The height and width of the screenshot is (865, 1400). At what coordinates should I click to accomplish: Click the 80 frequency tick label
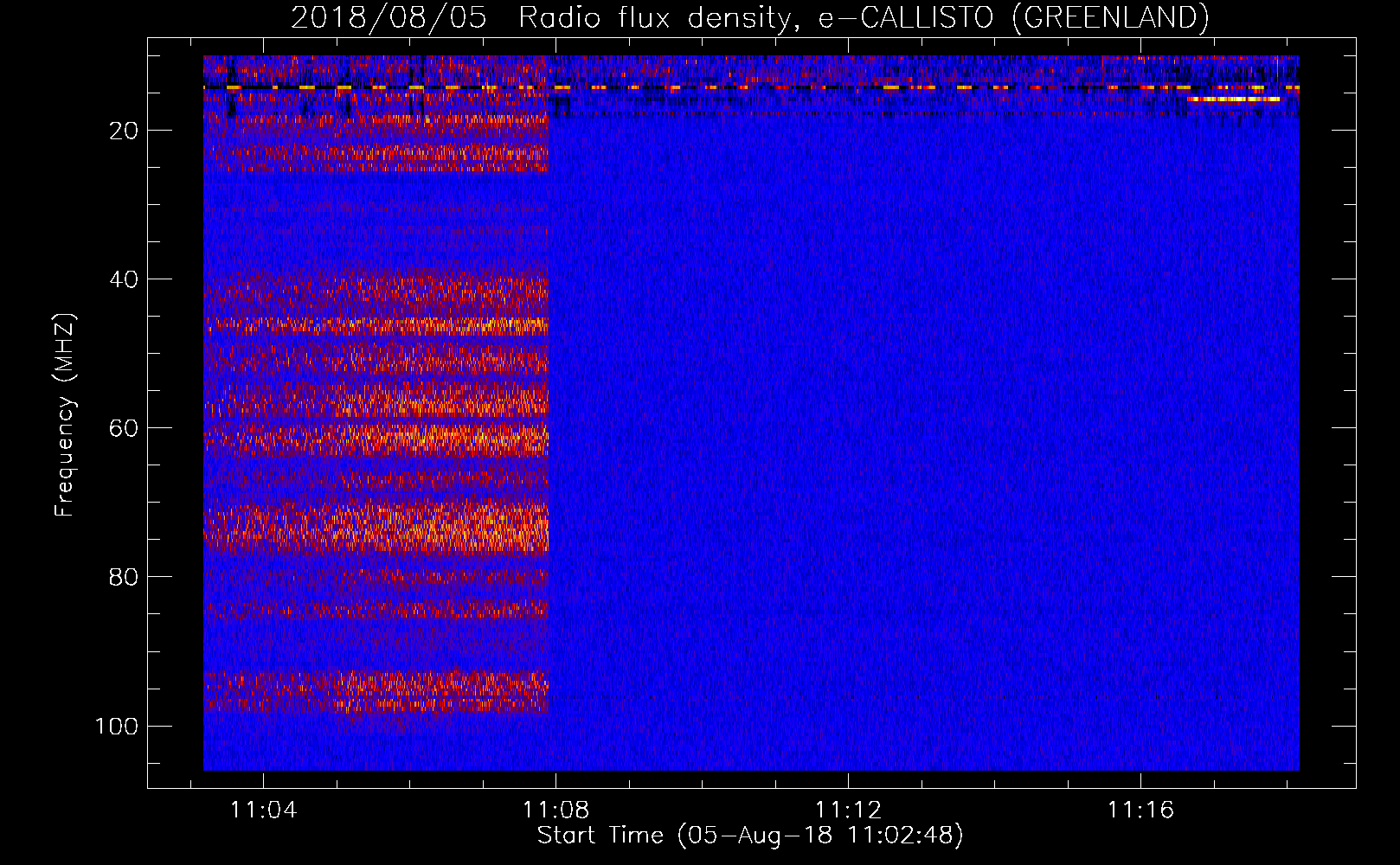coord(124,577)
